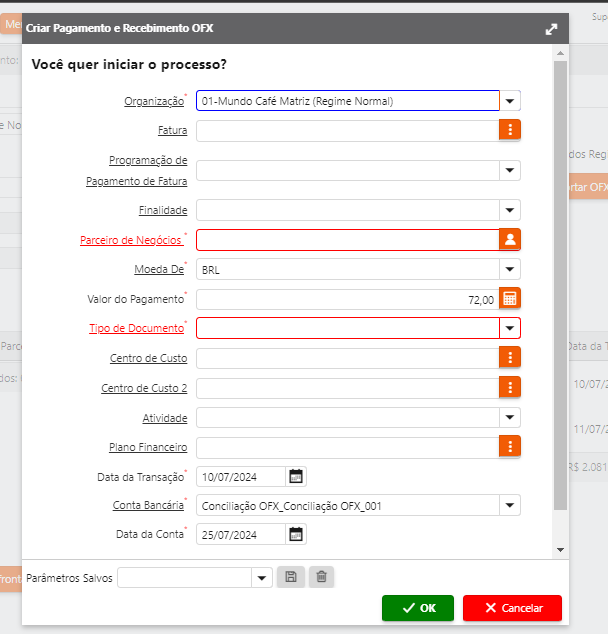The height and width of the screenshot is (634, 608).
Task: Click the delete saved parameters trash icon
Action: coord(321,577)
